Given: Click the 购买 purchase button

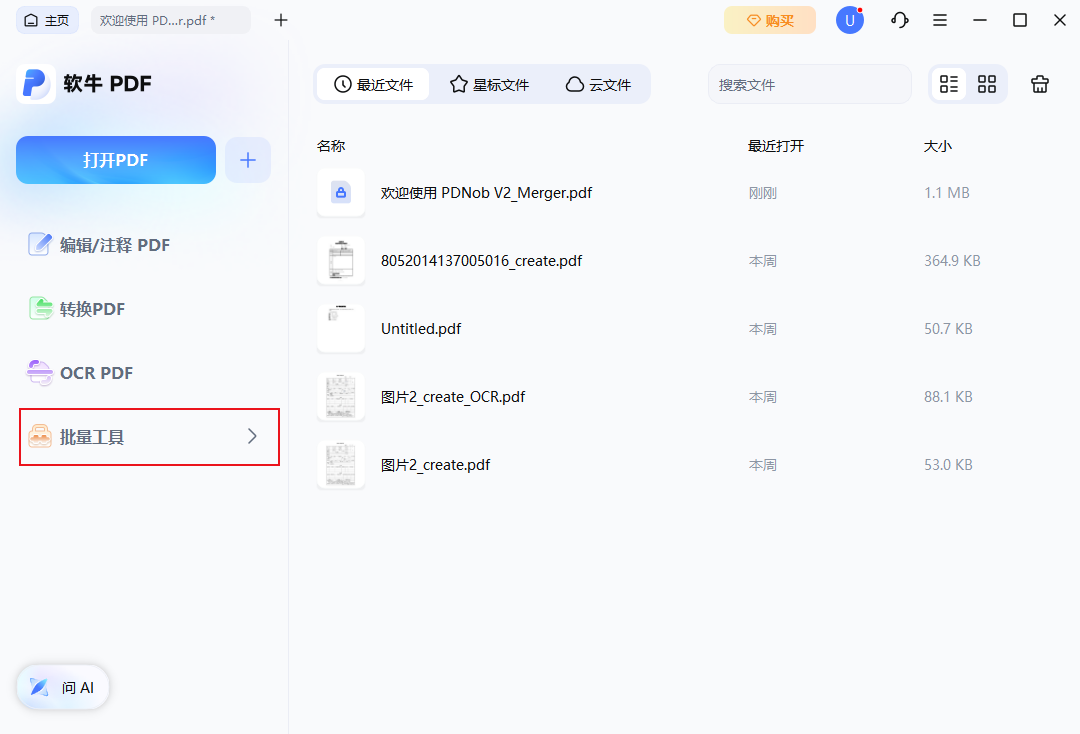Looking at the screenshot, I should coord(769,20).
